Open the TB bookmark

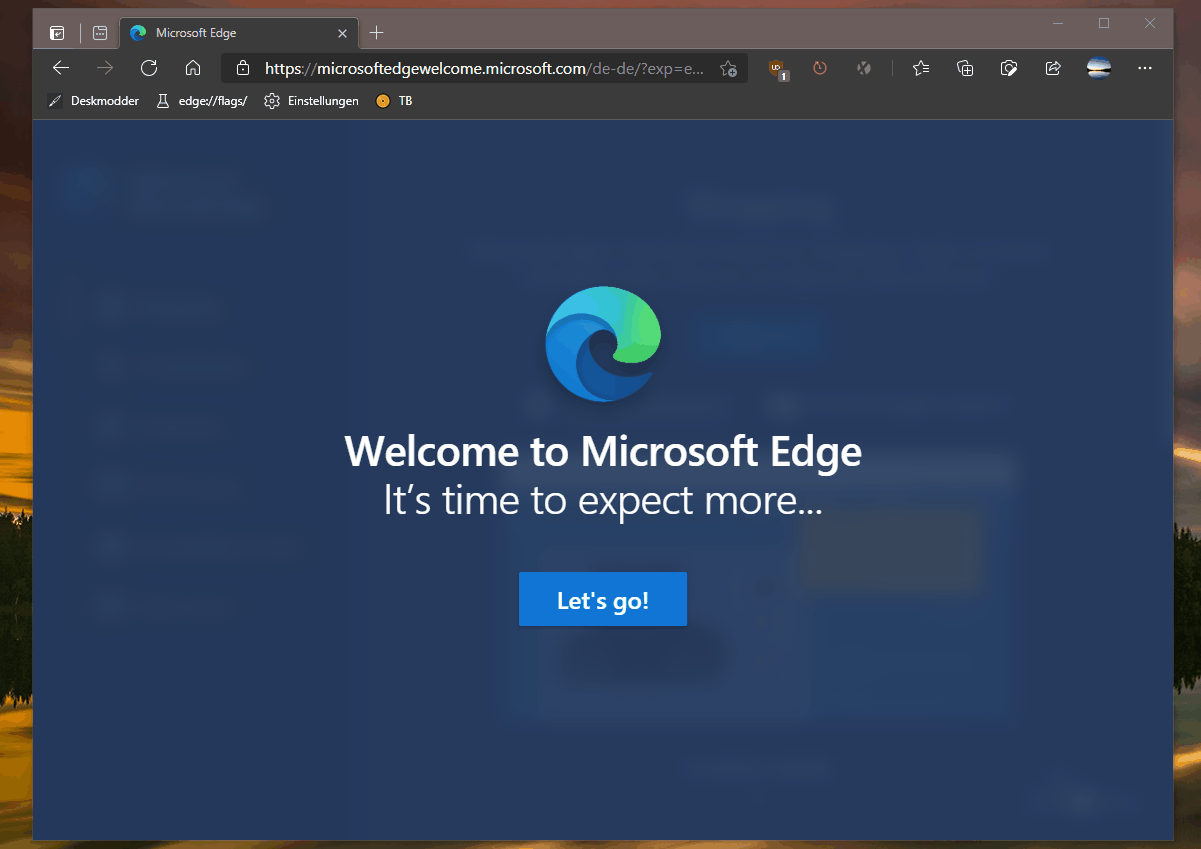click(394, 101)
